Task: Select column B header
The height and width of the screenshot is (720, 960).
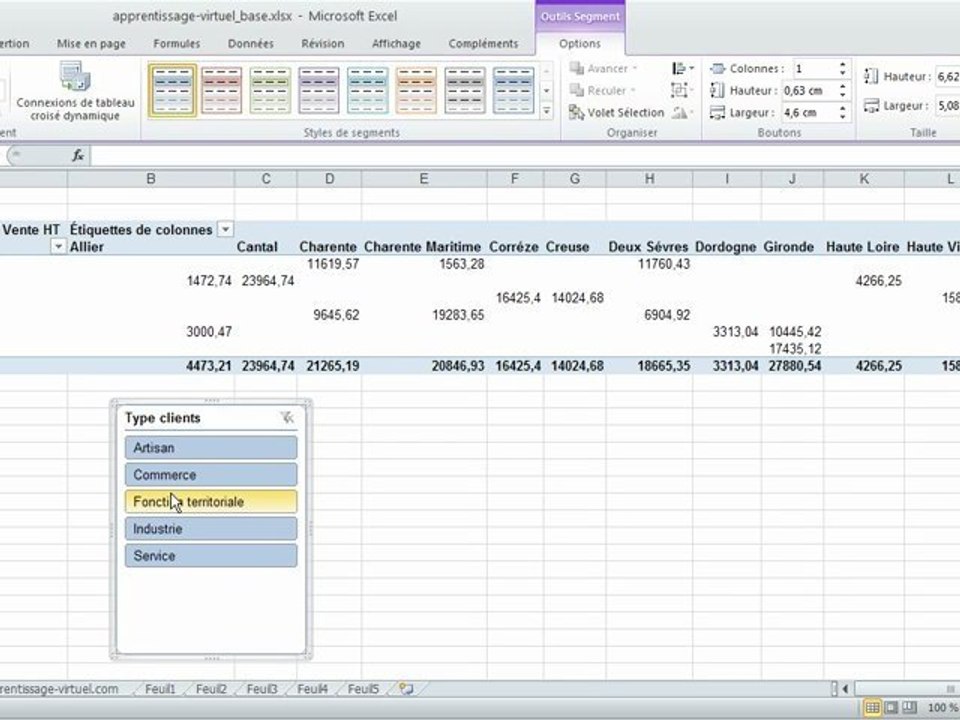Action: coord(151,179)
